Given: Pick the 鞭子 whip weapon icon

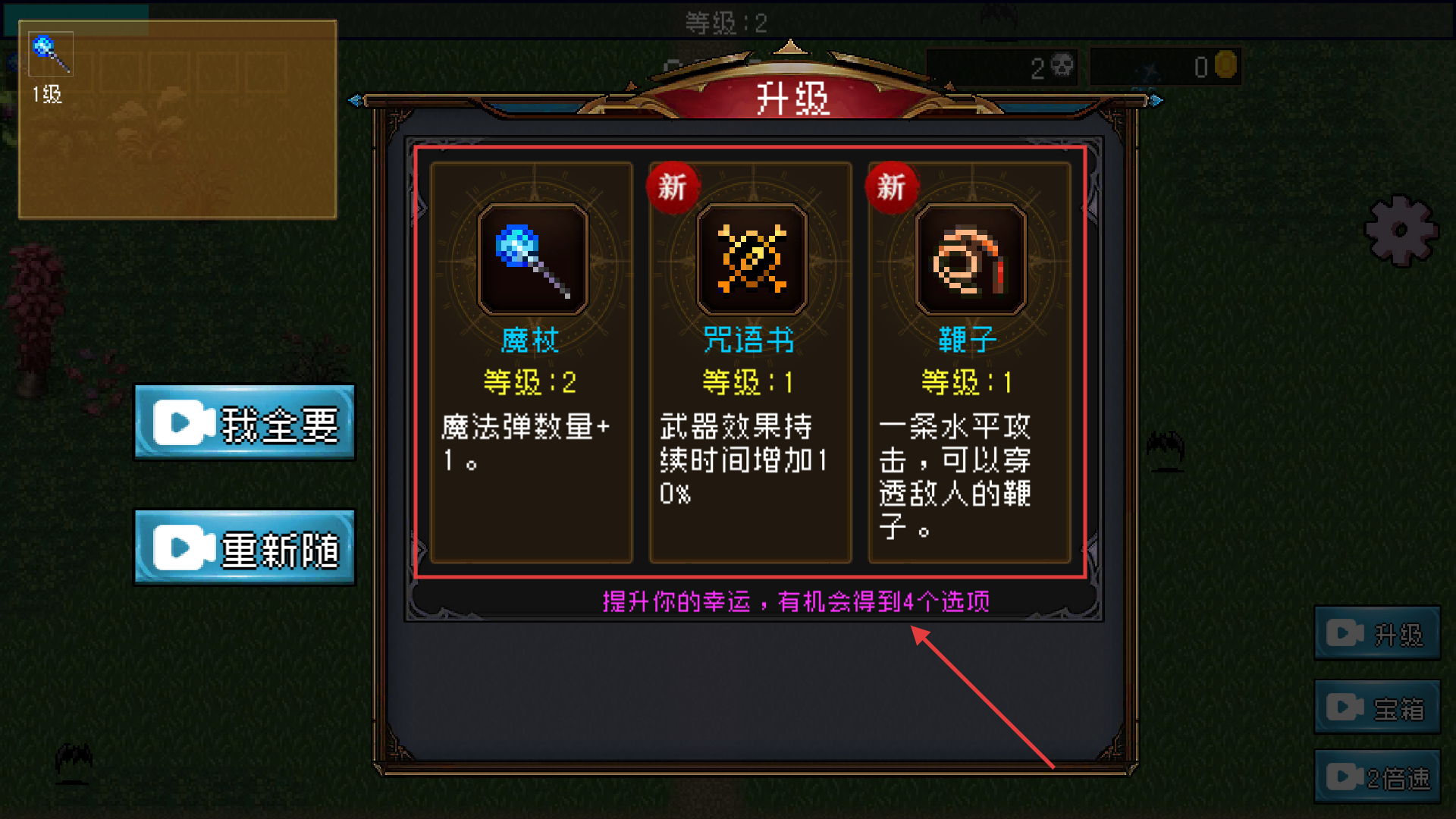Looking at the screenshot, I should pos(971,259).
